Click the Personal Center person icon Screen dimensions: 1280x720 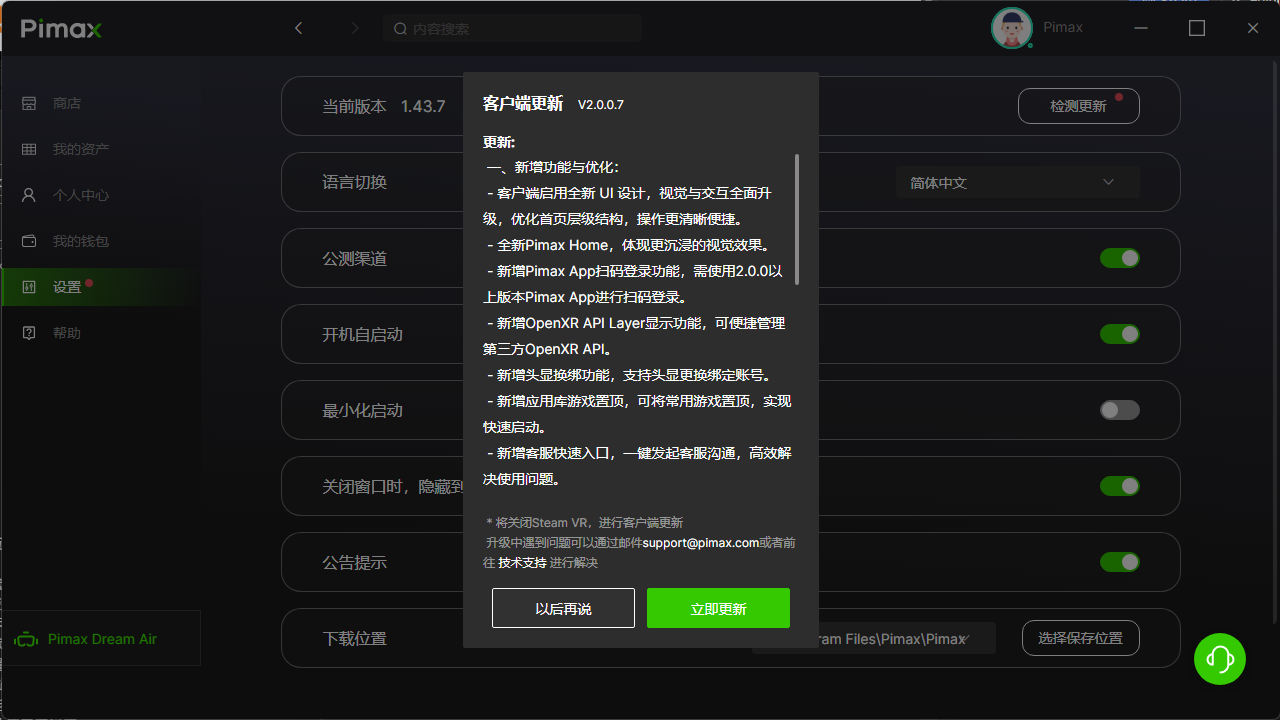pos(29,195)
